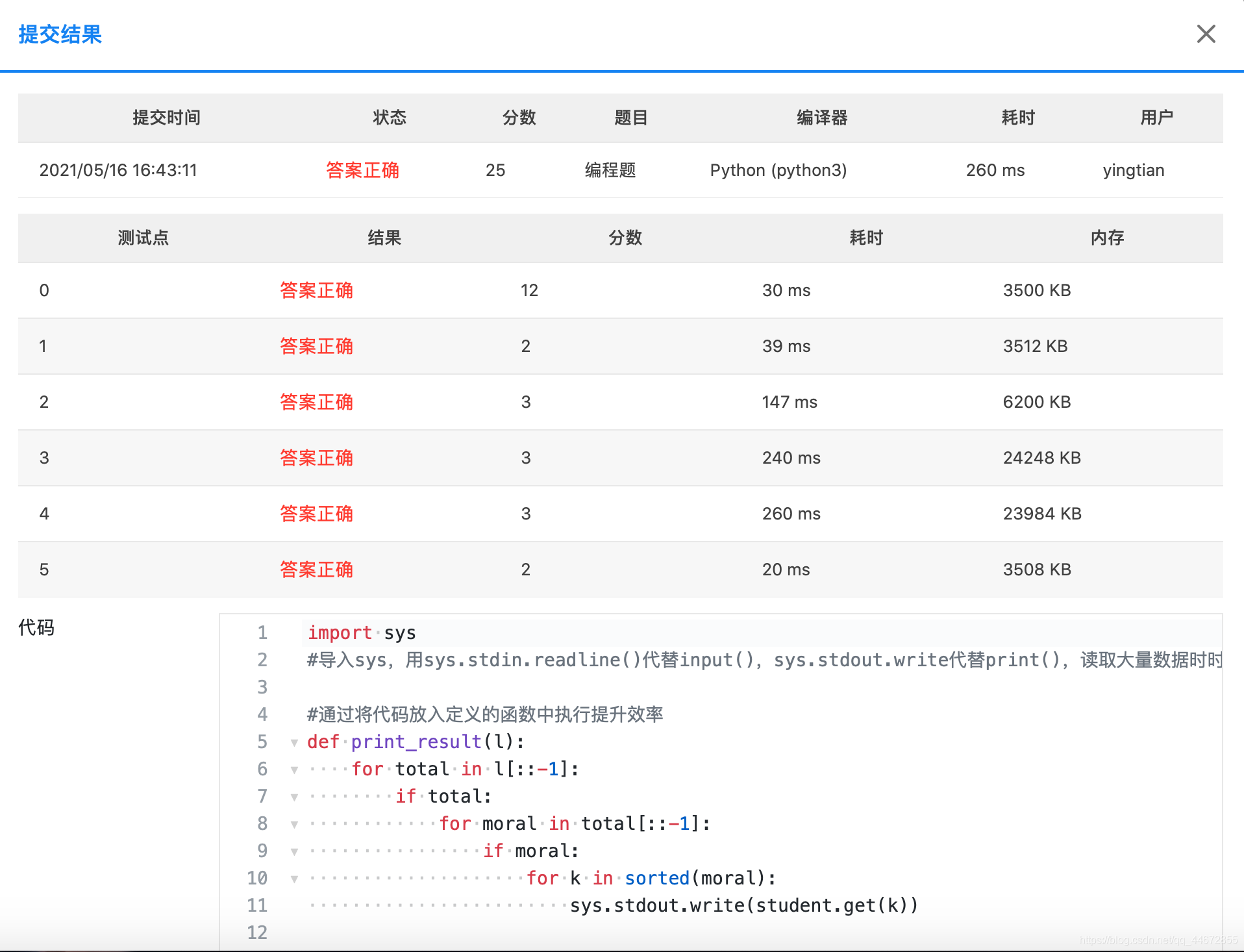Collapse the if moral block at line 9
The height and width of the screenshot is (952, 1244).
[295, 851]
